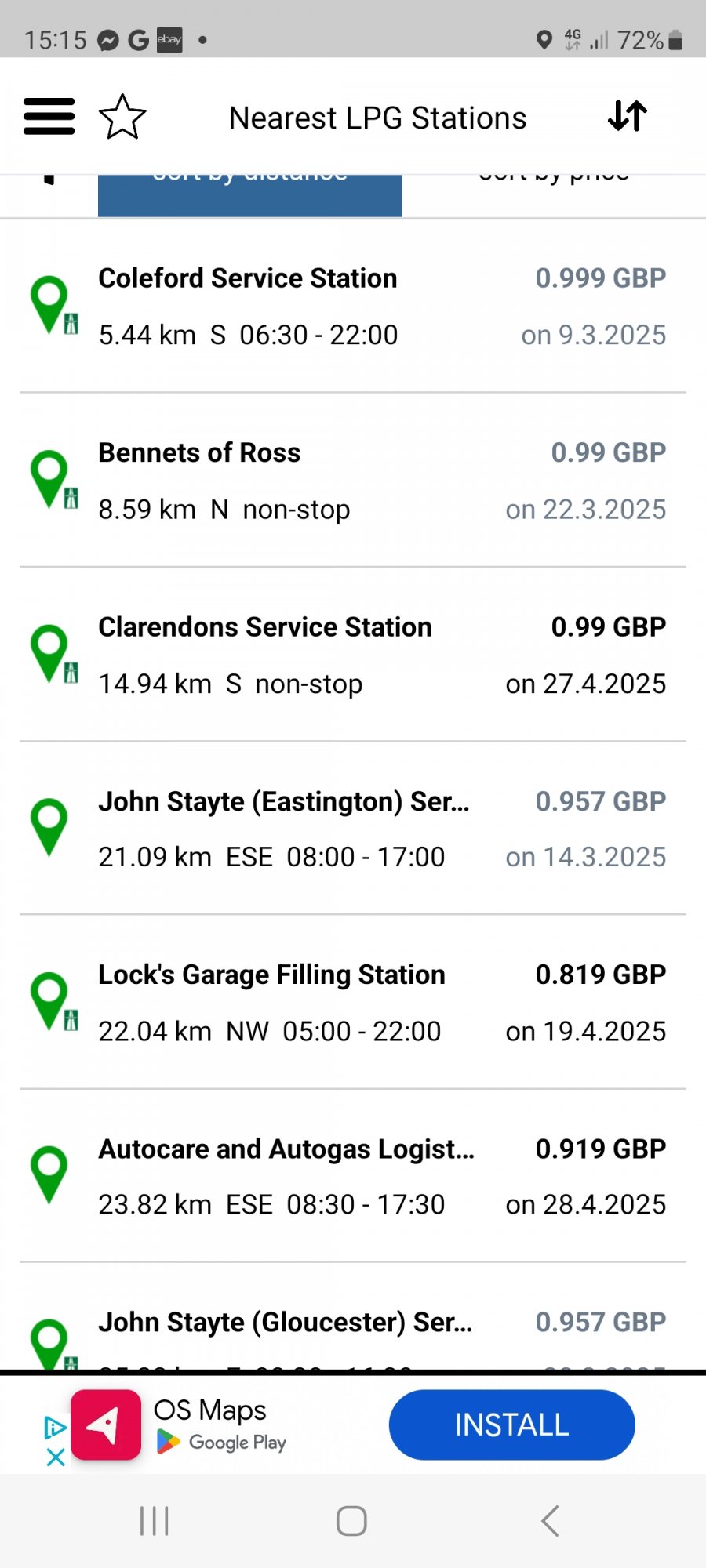Select the sort by distance tab
The width and height of the screenshot is (706, 1568).
click(249, 195)
